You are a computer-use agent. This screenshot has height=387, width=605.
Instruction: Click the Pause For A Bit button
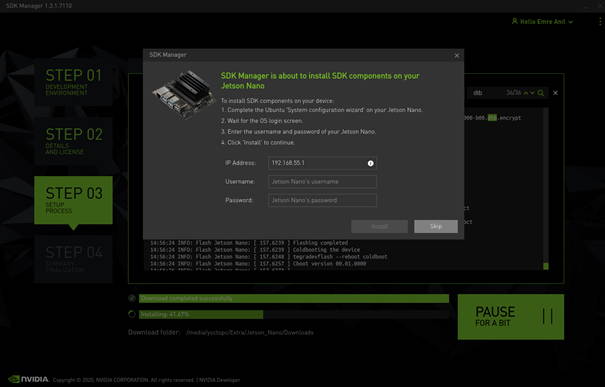[511, 317]
